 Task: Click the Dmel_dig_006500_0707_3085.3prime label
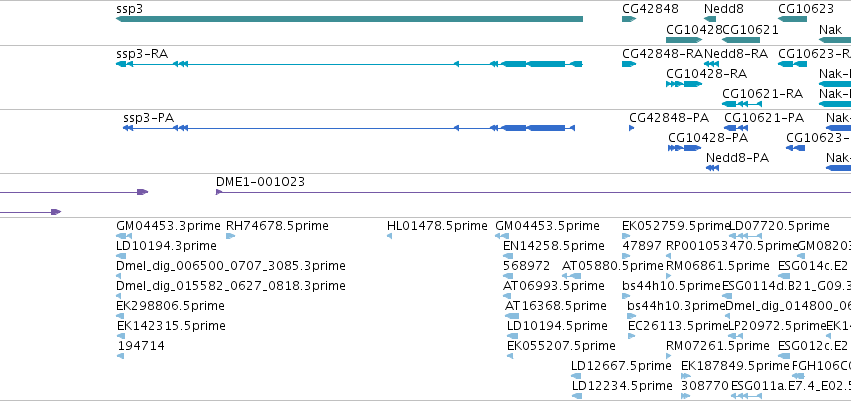(x=231, y=266)
